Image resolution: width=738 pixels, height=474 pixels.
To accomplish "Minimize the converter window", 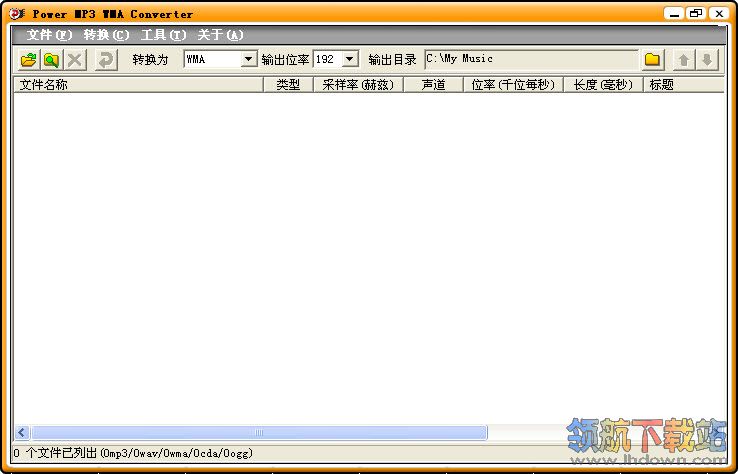I will click(x=674, y=14).
